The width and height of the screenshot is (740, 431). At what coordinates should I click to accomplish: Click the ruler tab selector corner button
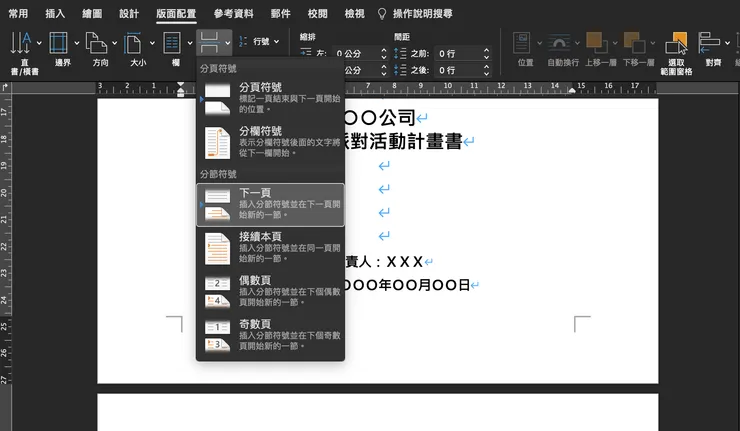pos(5,87)
